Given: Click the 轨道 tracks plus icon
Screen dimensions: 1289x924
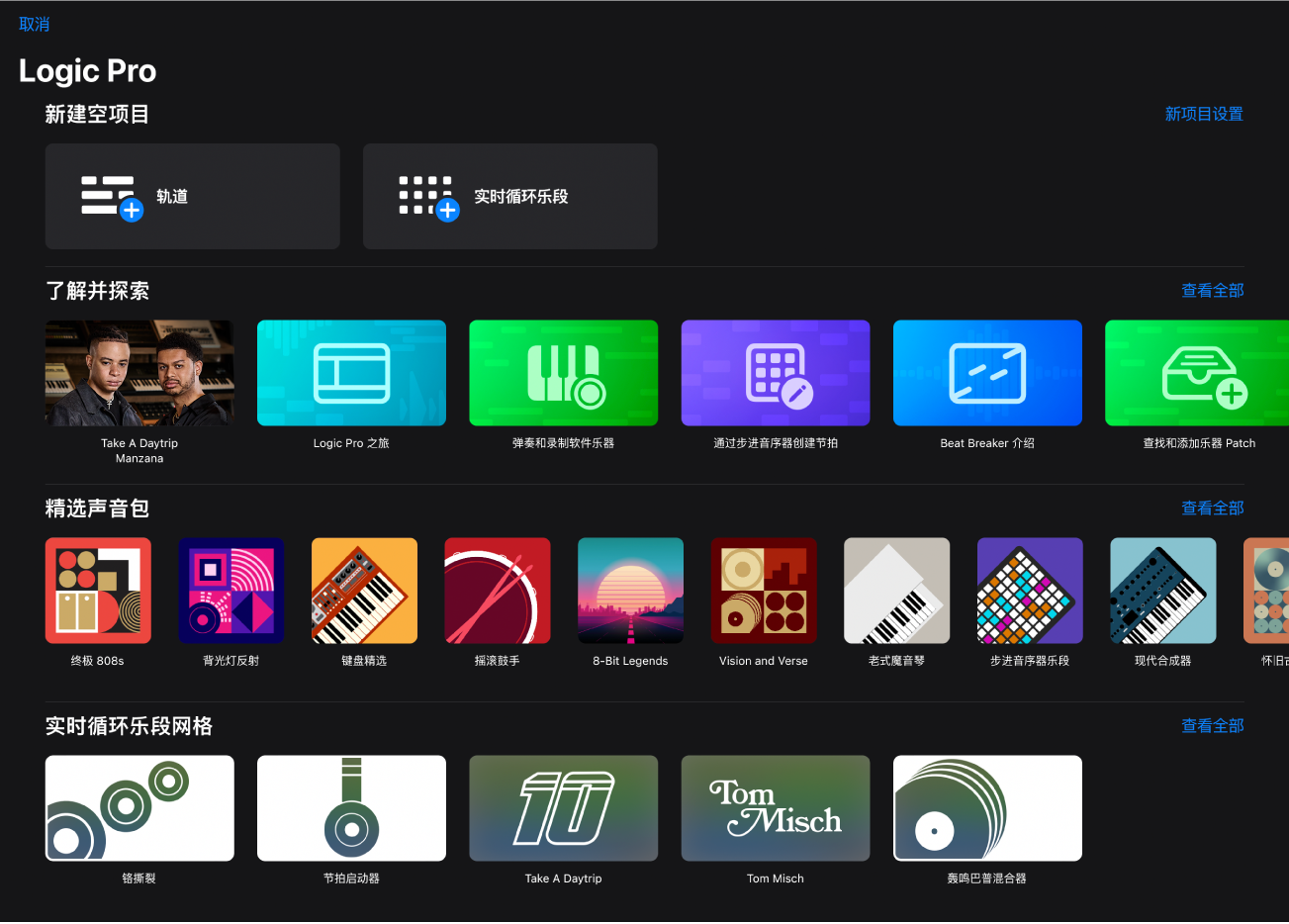Looking at the screenshot, I should coord(112,198).
